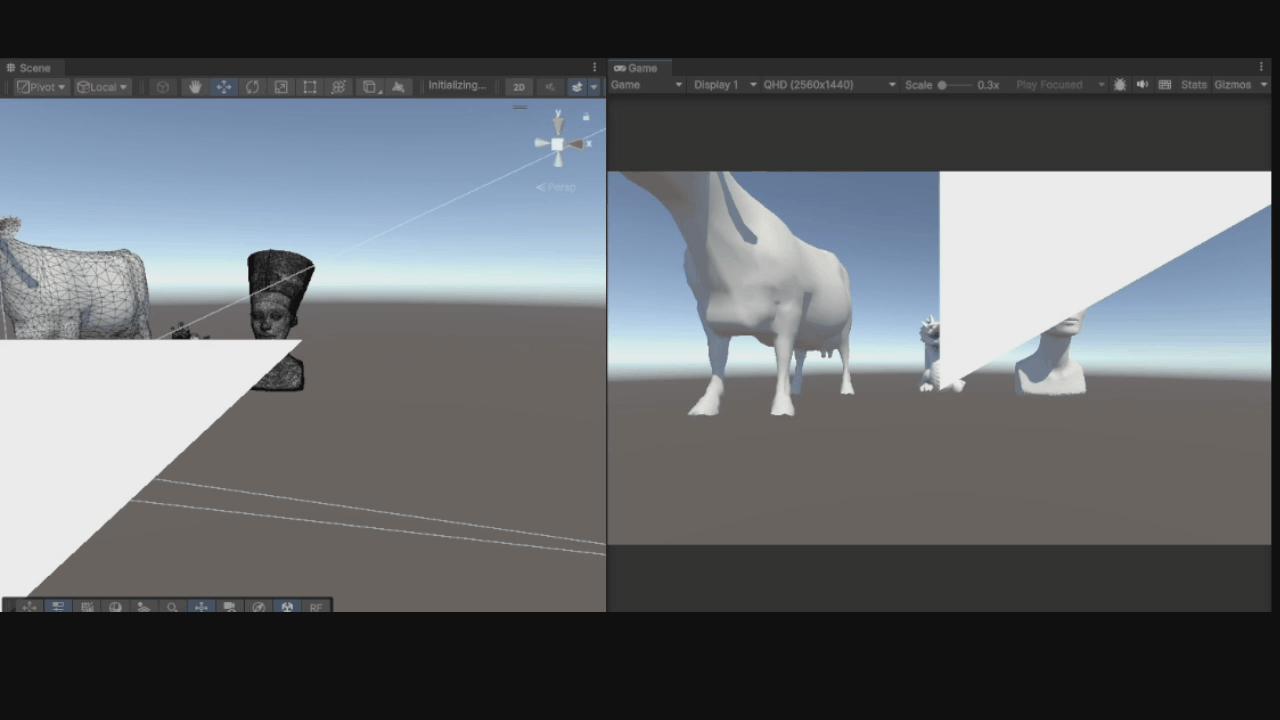The width and height of the screenshot is (1280, 720).
Task: Click the terrain icon in bottom overlay
Action: 144,607
